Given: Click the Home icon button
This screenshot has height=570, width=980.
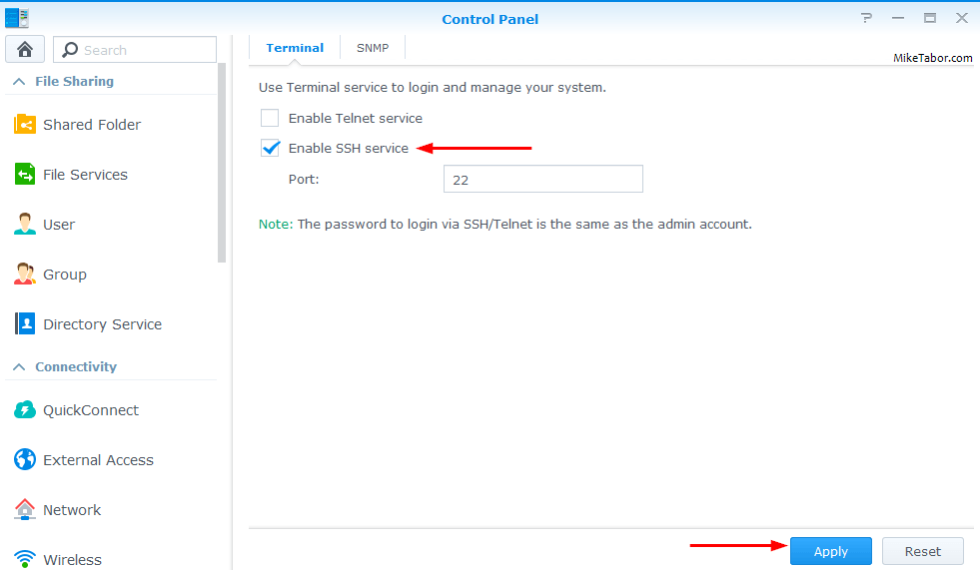Looking at the screenshot, I should pyautogui.click(x=25, y=49).
